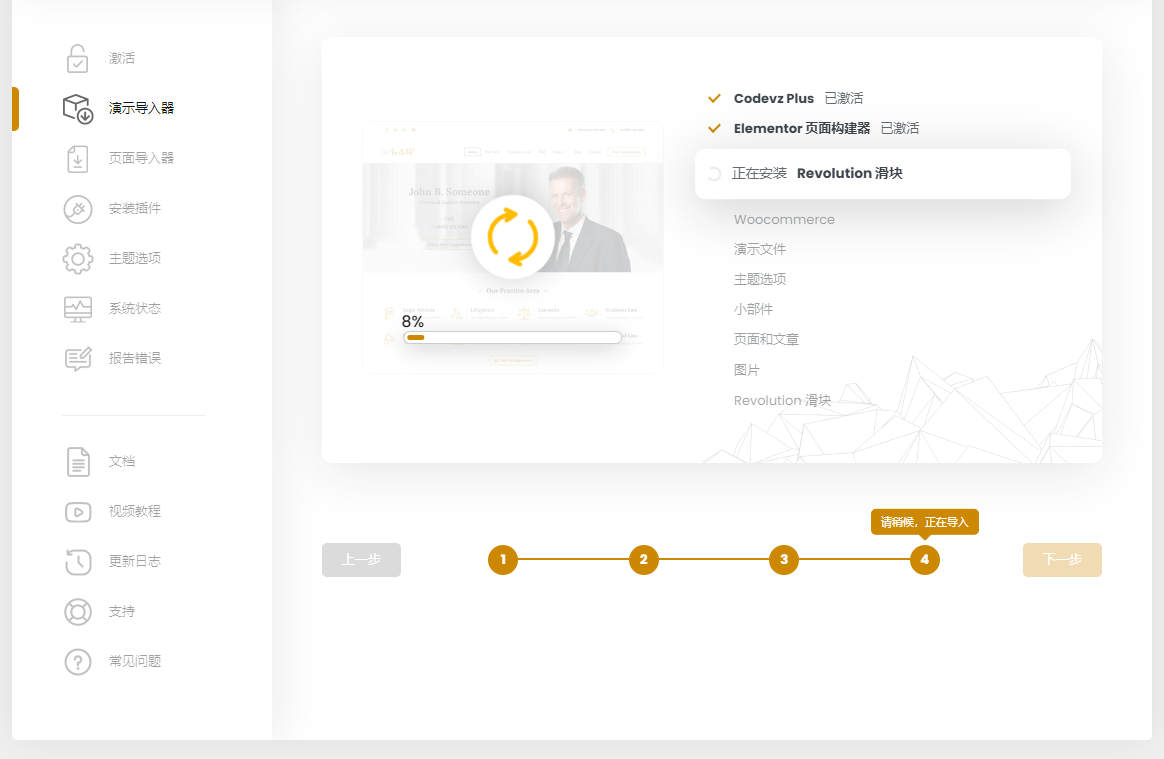1164x759 pixels.
Task: Click the 请稍候，正在导入 tooltip
Action: (x=925, y=522)
